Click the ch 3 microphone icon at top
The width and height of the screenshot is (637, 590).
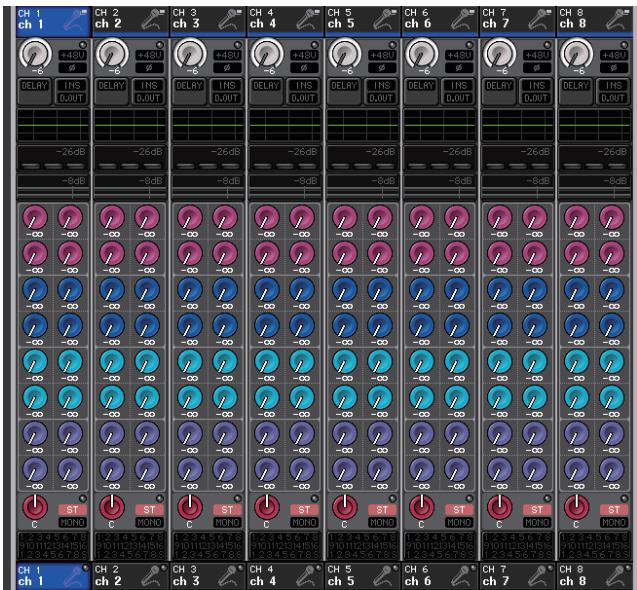229,20
